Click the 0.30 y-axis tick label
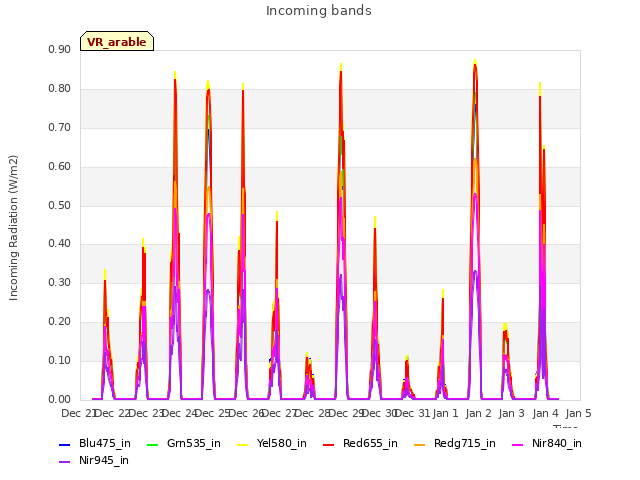This screenshot has width=640, height=480. [60, 282]
